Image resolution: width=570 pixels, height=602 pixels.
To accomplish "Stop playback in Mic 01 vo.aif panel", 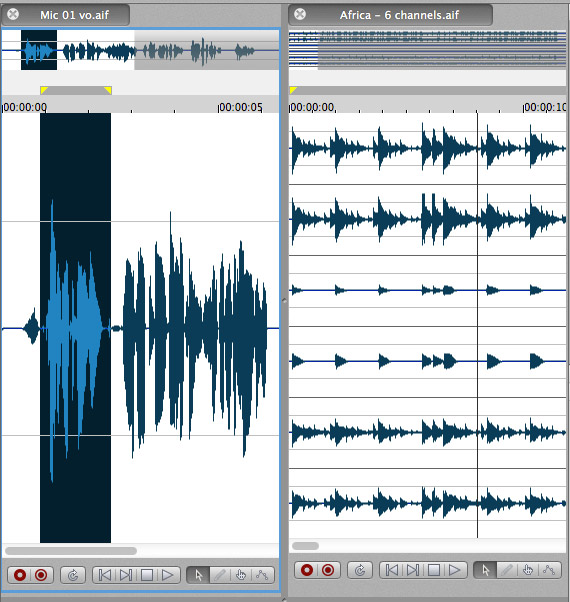I will point(147,575).
